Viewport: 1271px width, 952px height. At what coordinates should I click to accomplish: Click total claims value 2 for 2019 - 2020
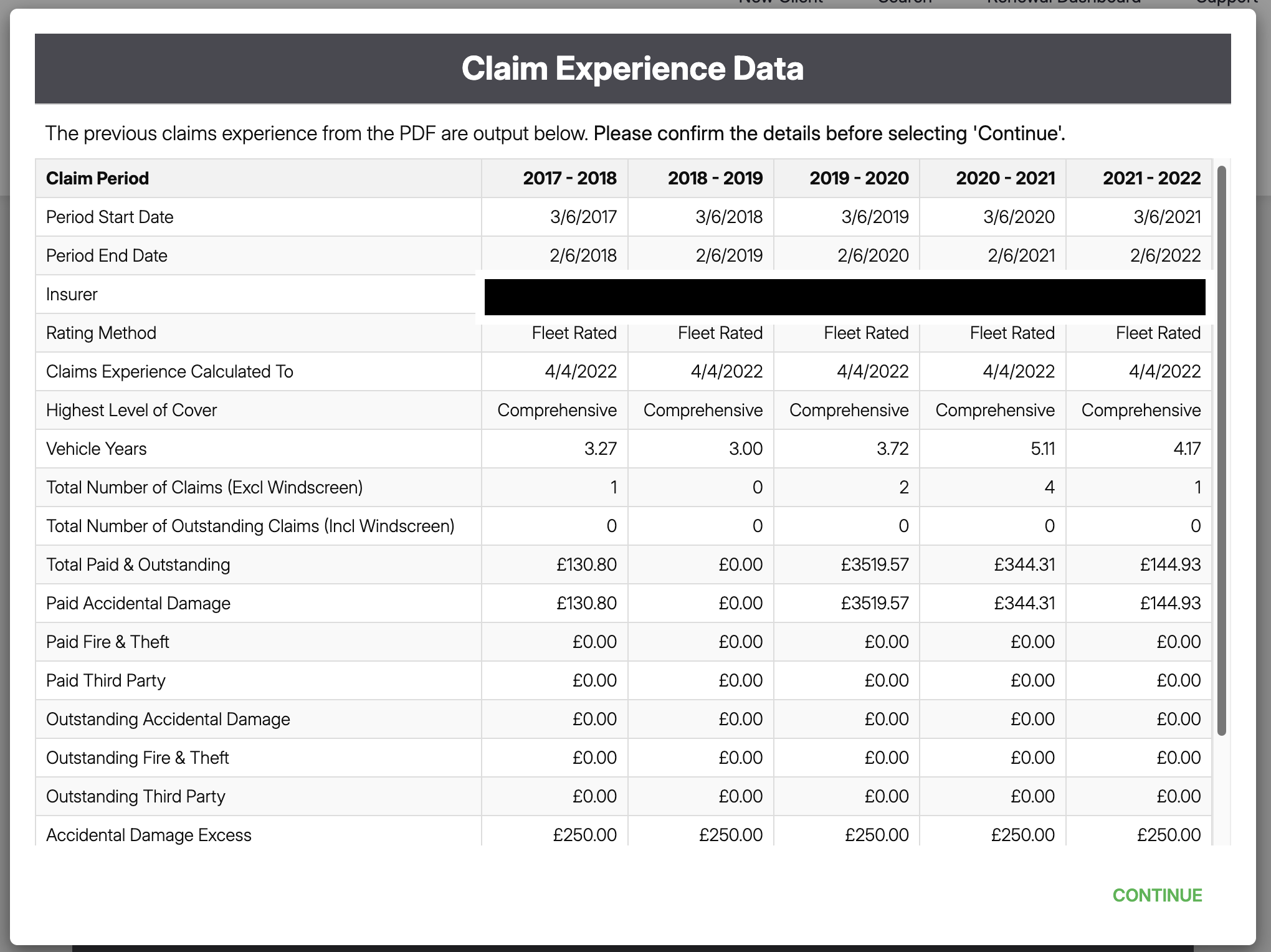point(904,487)
